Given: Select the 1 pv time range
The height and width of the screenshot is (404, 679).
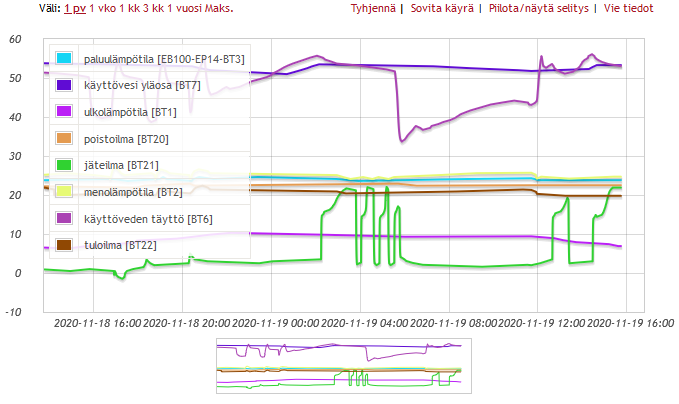Looking at the screenshot, I should point(74,8).
